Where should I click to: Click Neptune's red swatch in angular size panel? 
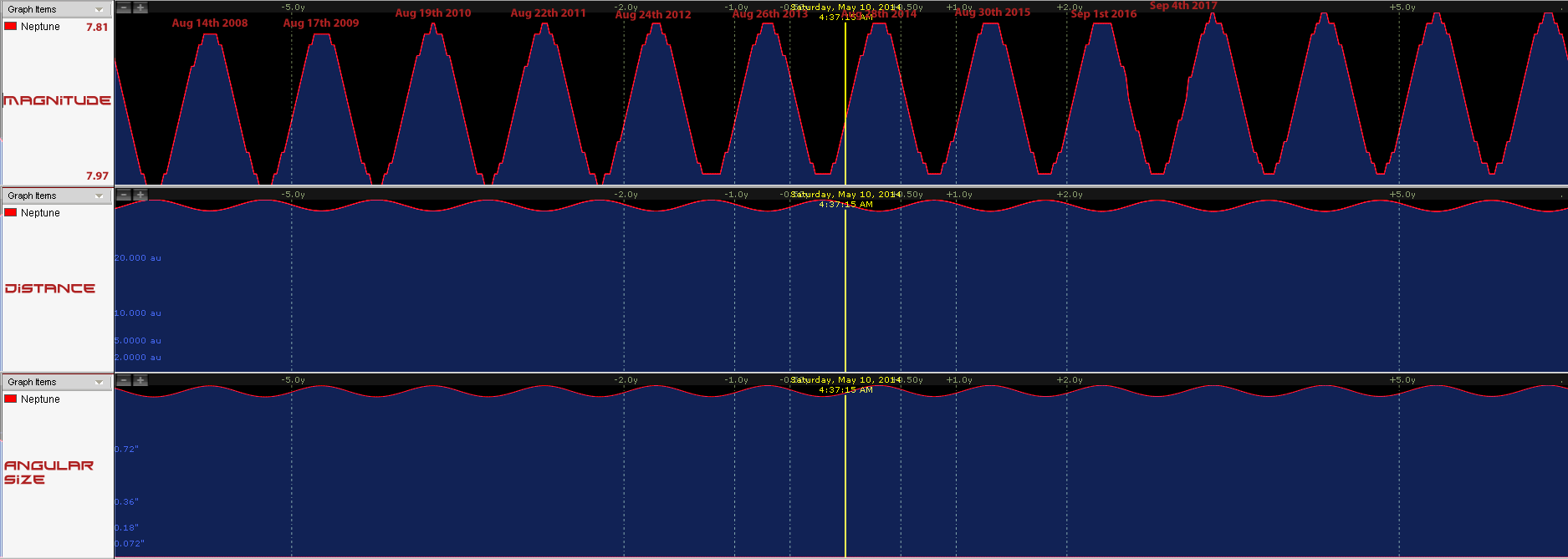coord(11,399)
